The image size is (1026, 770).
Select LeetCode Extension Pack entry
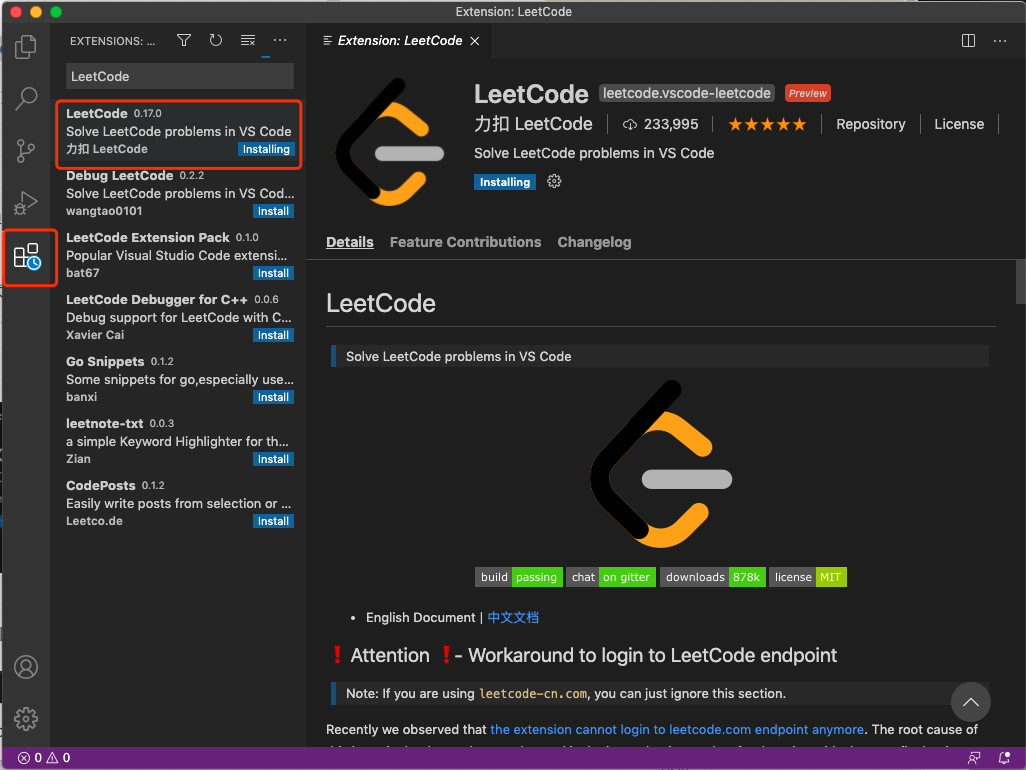click(179, 255)
